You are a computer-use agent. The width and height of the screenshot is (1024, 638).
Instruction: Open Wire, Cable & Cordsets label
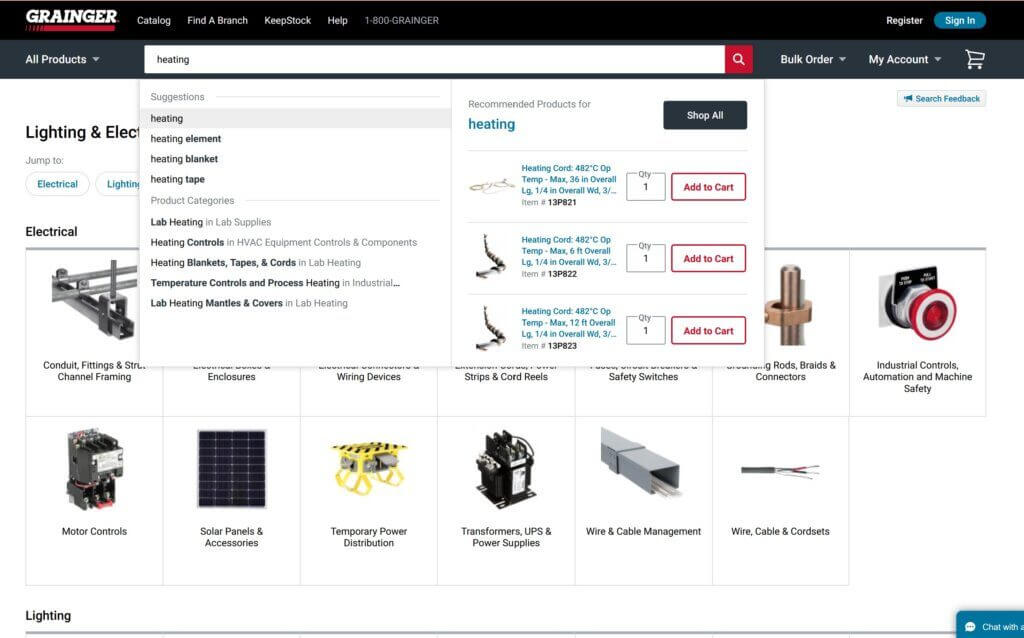coord(780,532)
